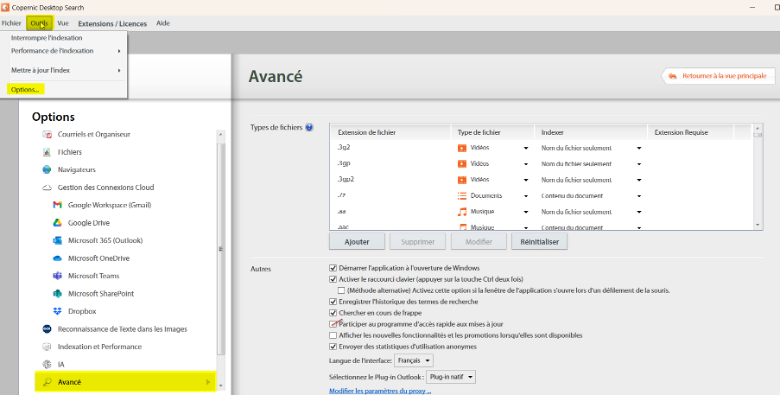780x395 pixels.
Task: Open the Google Workspace (Gmail) icon
Action: pyautogui.click(x=57, y=205)
